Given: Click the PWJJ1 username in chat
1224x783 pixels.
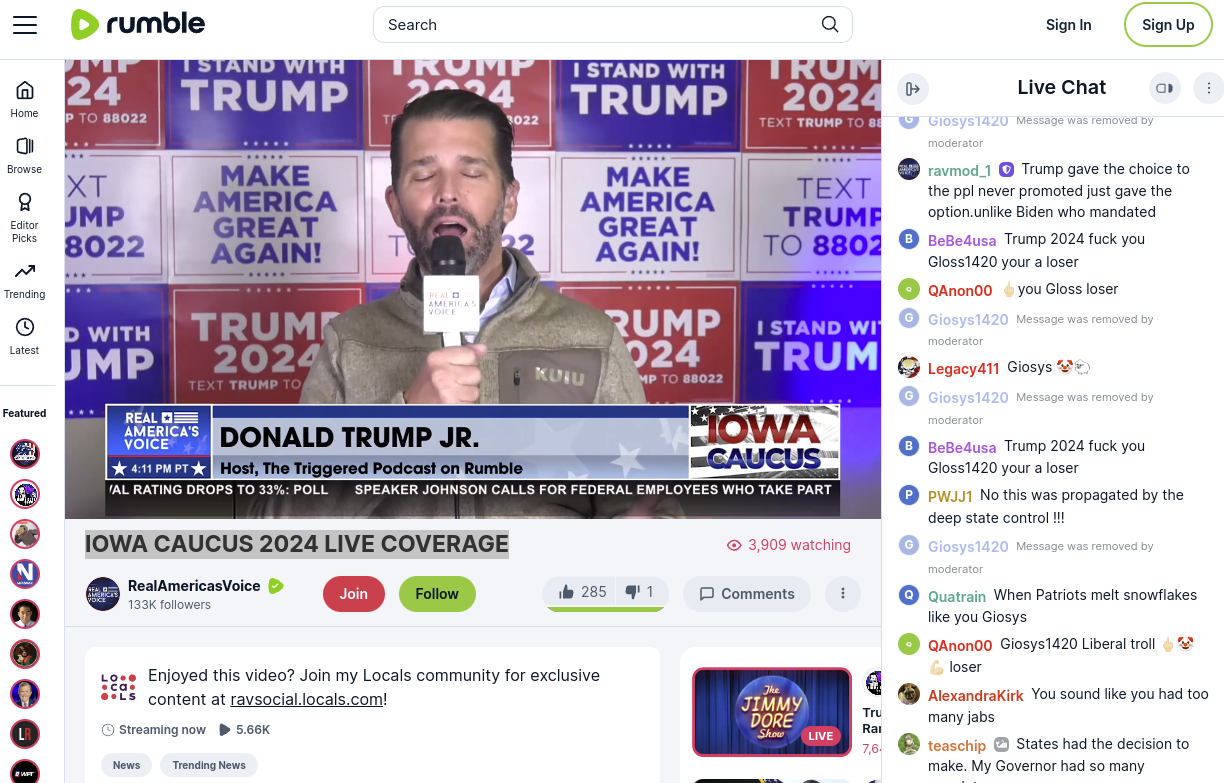Looking at the screenshot, I should coord(950,497).
